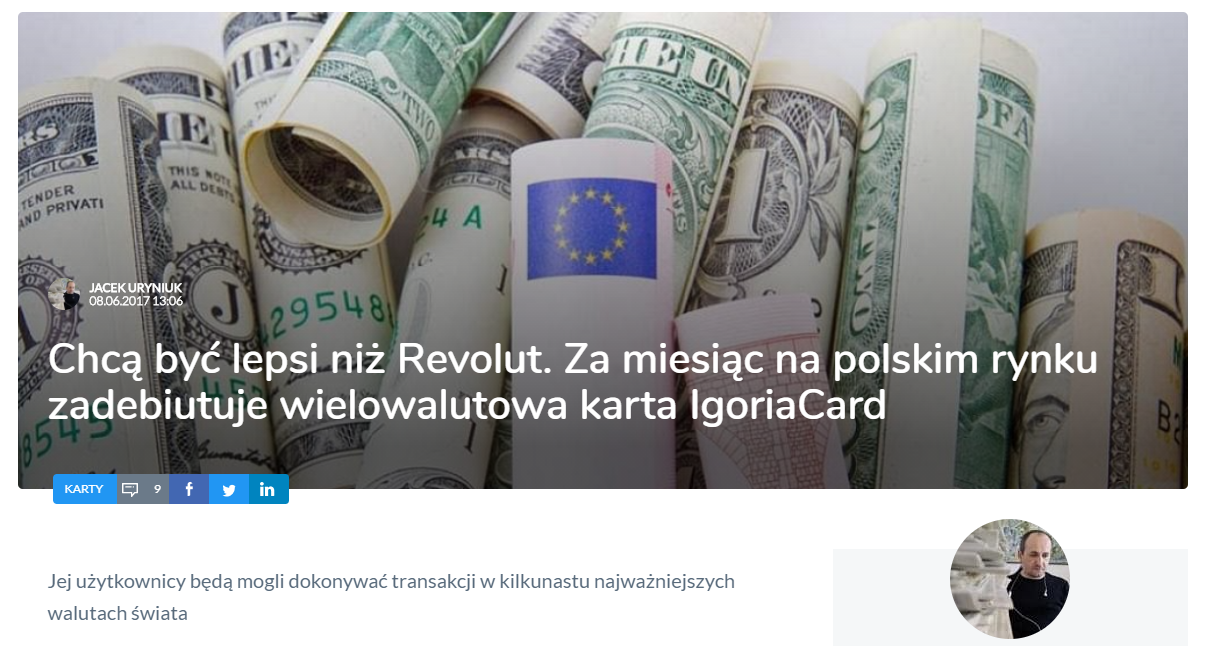This screenshot has width=1206, height=646.
Task: Click headline line starting 'zadebiutuje wielowalutowa'
Action: pyautogui.click(x=467, y=407)
